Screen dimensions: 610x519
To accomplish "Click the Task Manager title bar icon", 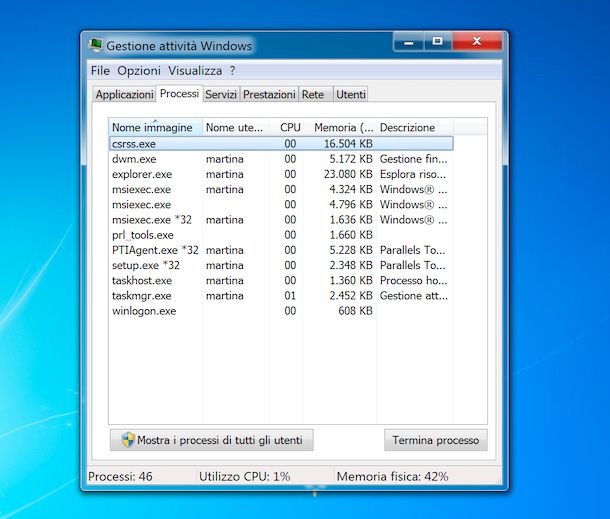I will (x=95, y=45).
